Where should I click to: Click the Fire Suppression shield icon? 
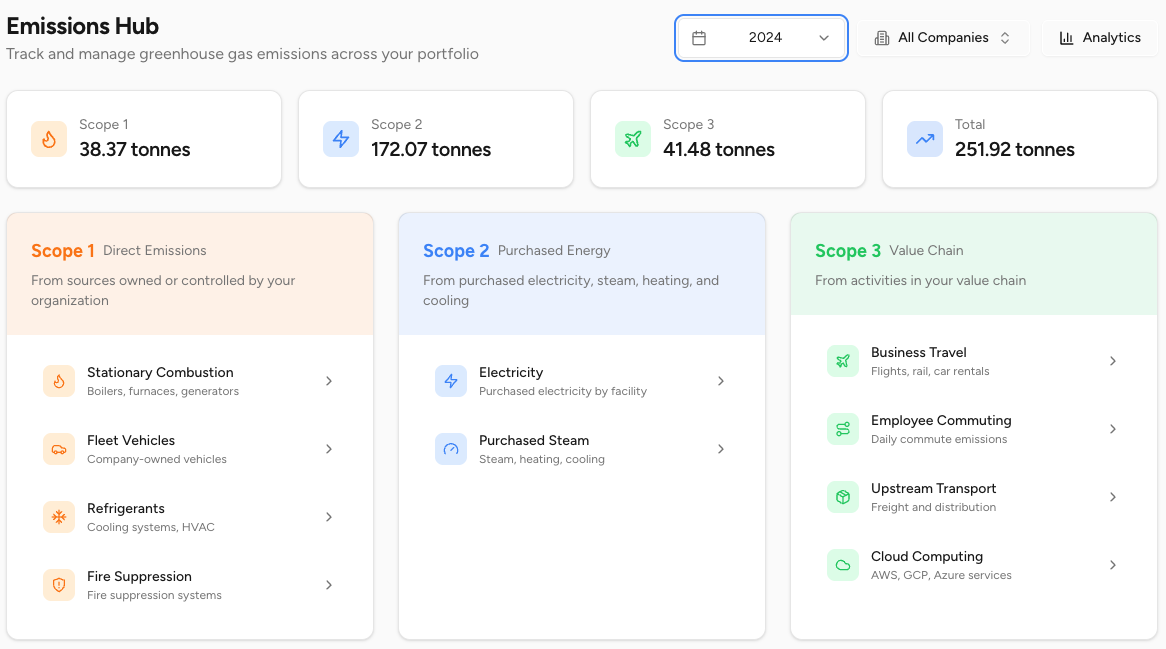click(59, 585)
